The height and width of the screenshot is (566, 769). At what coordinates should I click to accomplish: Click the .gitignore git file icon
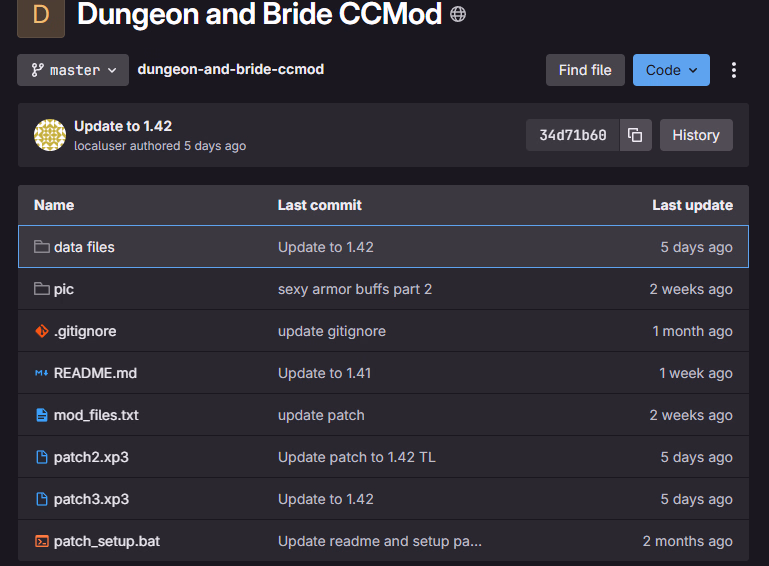click(x=42, y=331)
